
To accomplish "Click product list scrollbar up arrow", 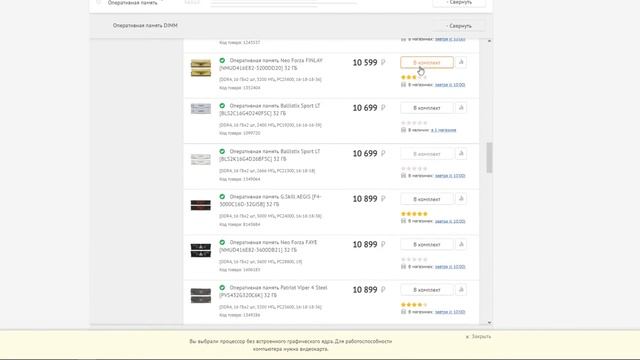I will tap(489, 41).
